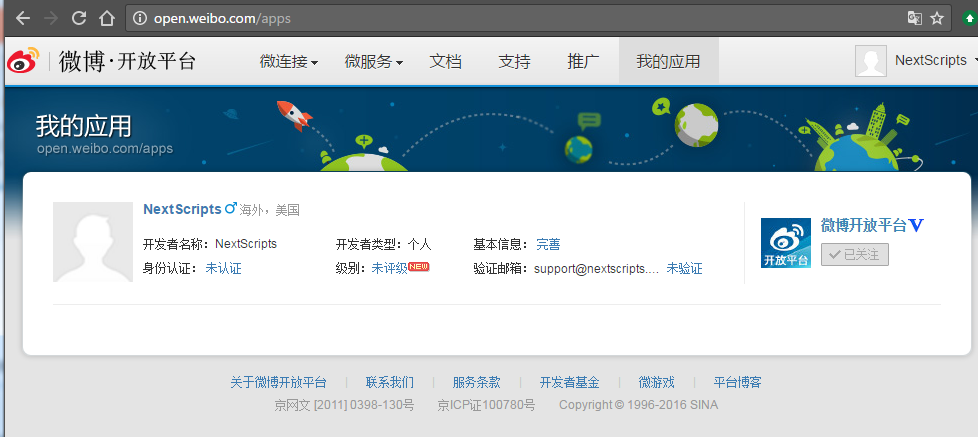Click the support@nextscripts email text
The width and height of the screenshot is (978, 437).
(x=597, y=269)
